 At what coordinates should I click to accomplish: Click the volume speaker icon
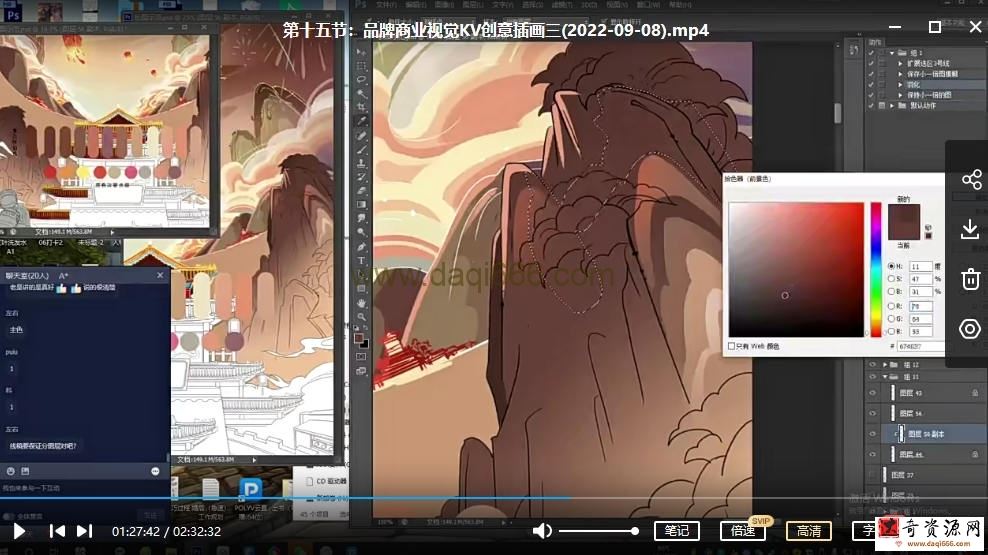point(542,531)
